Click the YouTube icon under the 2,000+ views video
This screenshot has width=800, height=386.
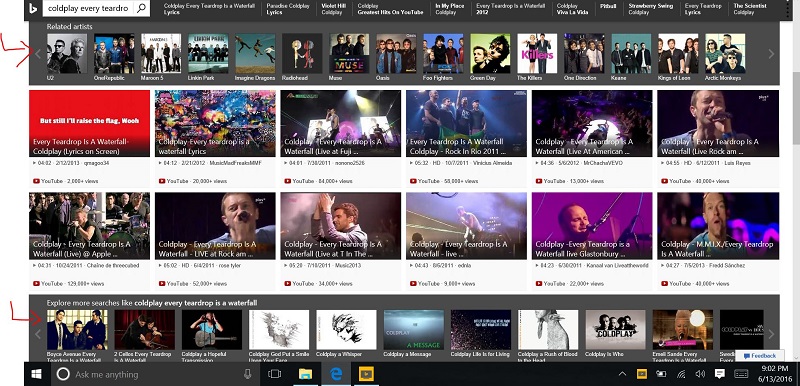(x=36, y=181)
